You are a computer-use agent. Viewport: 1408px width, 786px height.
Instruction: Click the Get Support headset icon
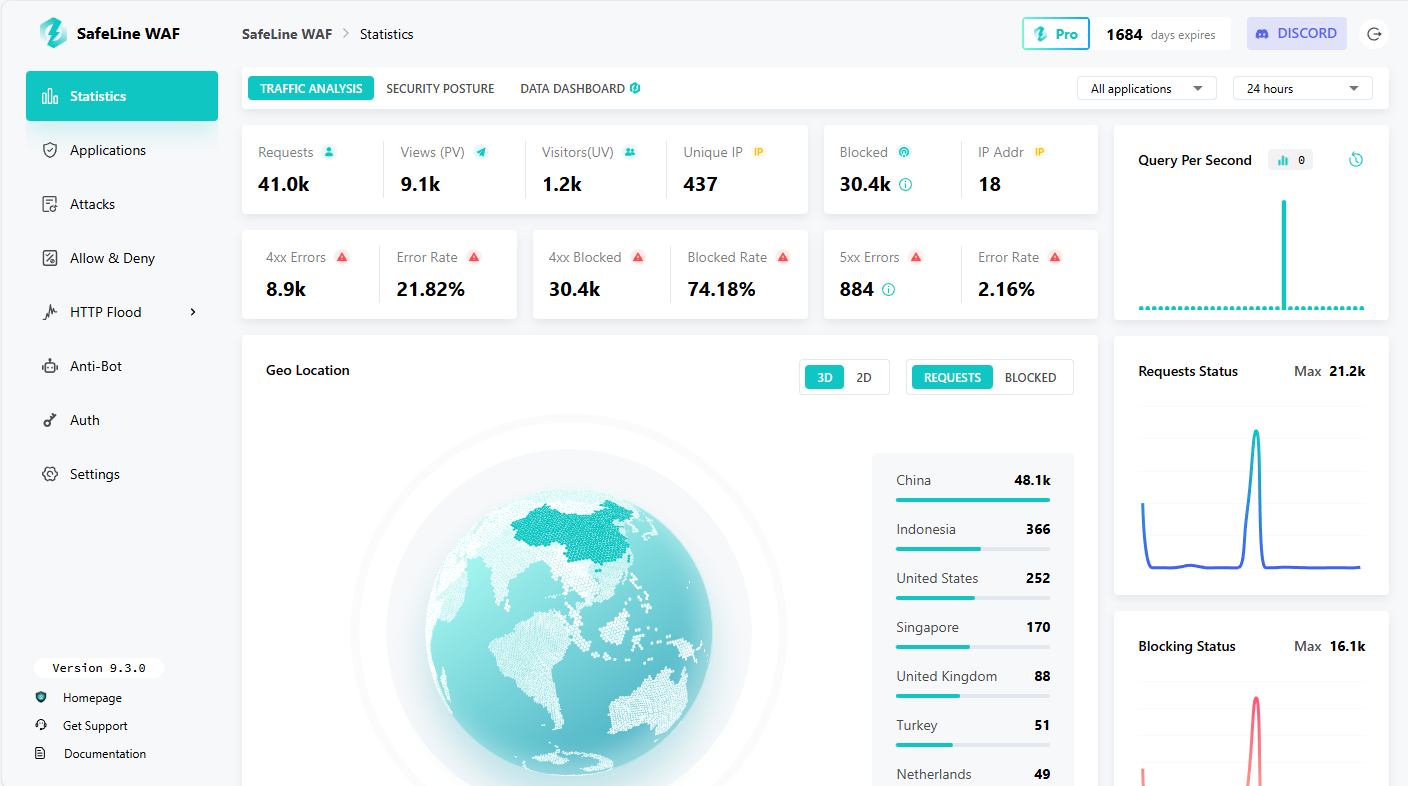coord(41,726)
